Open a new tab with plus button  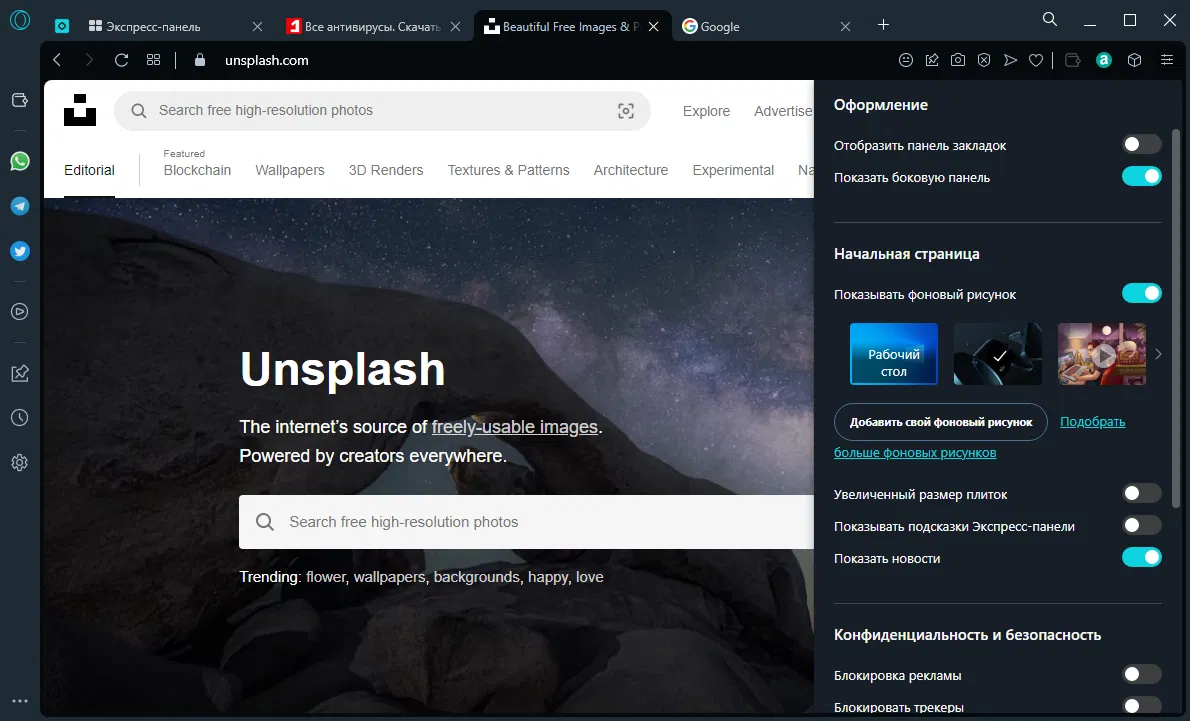tap(883, 25)
